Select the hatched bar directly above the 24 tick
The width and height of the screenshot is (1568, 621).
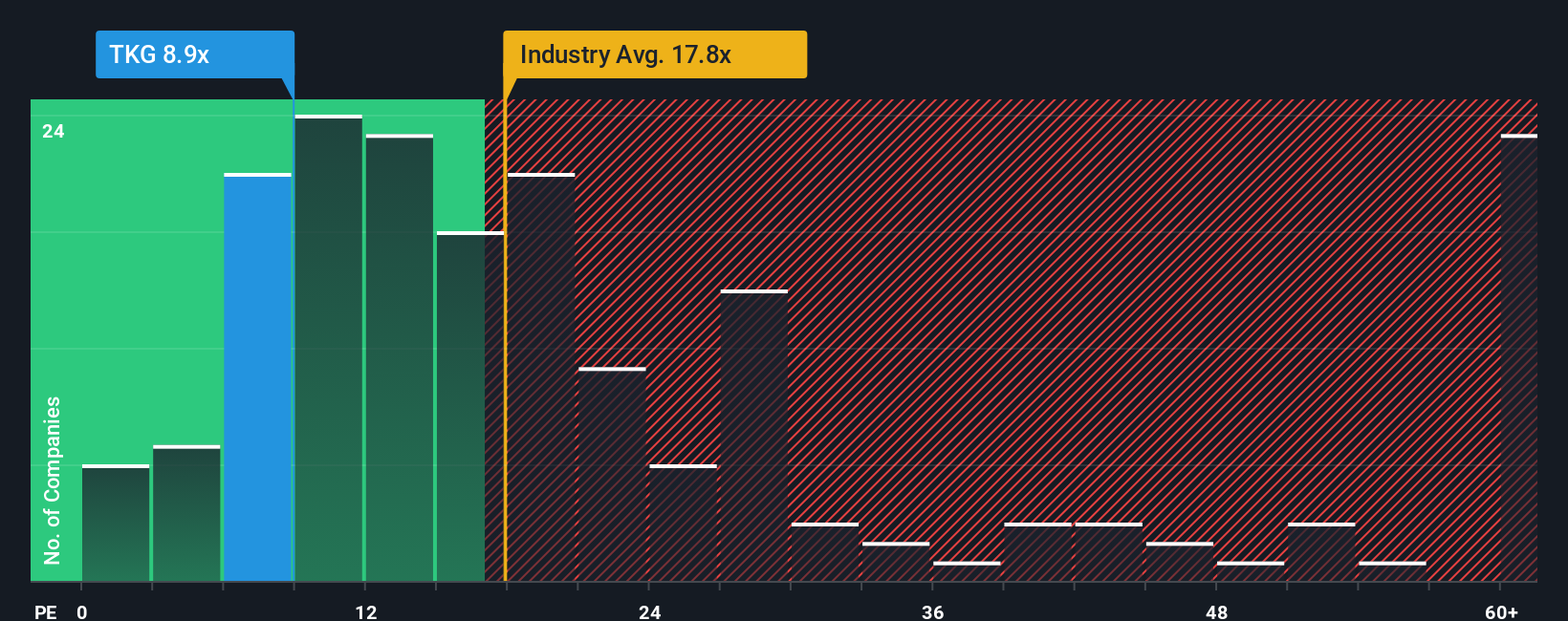pyautogui.click(x=683, y=523)
